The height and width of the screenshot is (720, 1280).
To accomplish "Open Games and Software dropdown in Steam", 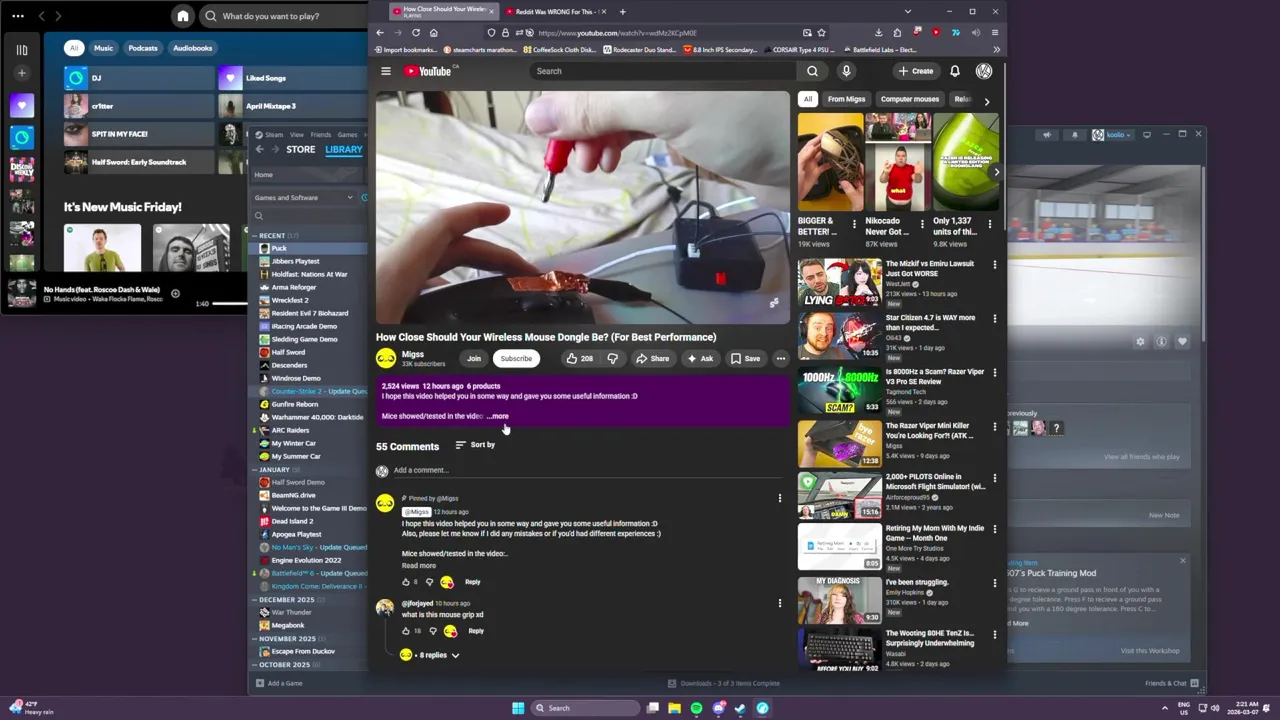I will 304,197.
